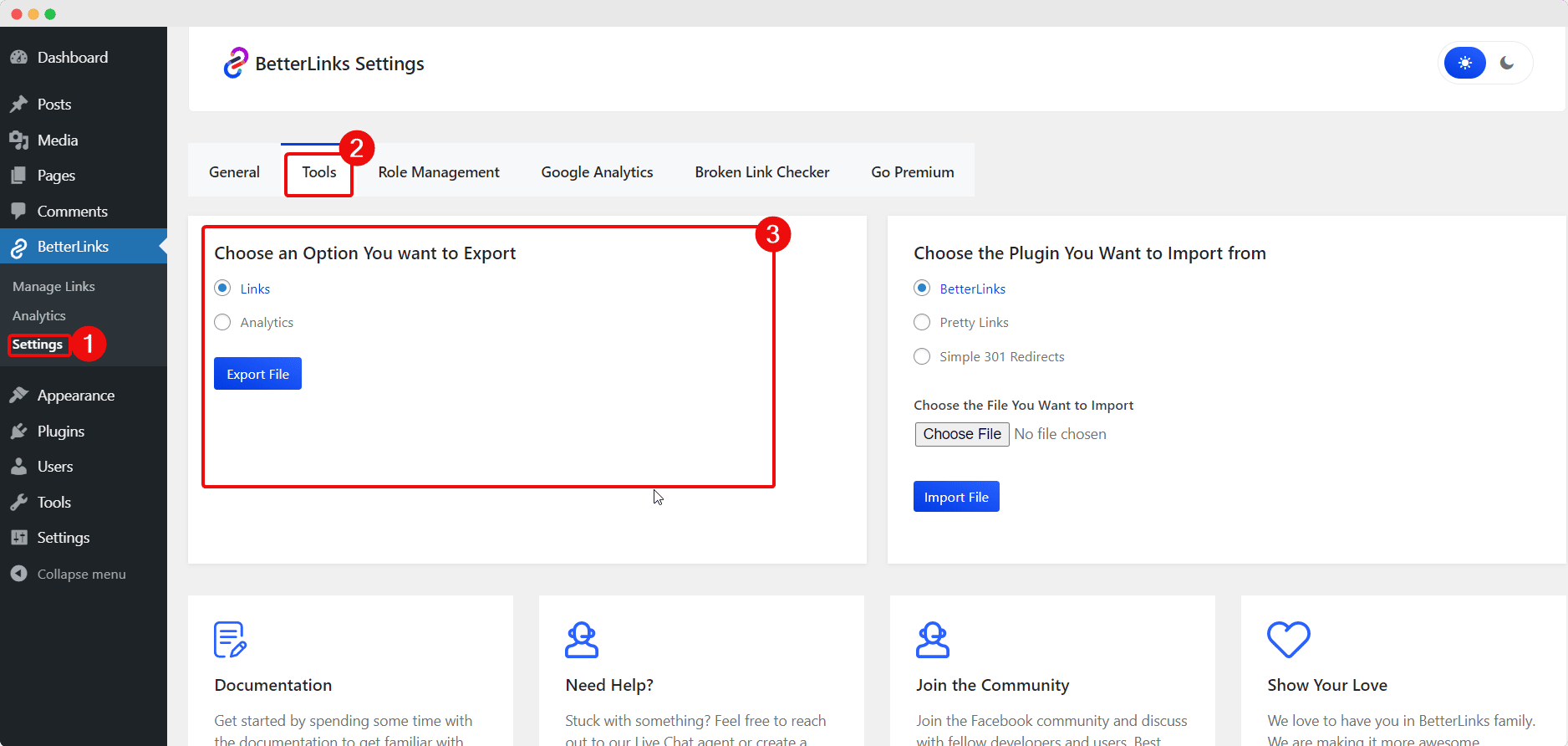Switch to light mode sun icon
1568x746 pixels.
pyautogui.click(x=1464, y=63)
